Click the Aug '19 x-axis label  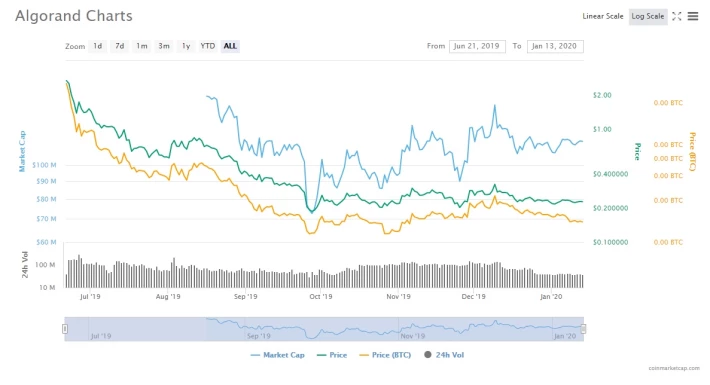tap(168, 297)
